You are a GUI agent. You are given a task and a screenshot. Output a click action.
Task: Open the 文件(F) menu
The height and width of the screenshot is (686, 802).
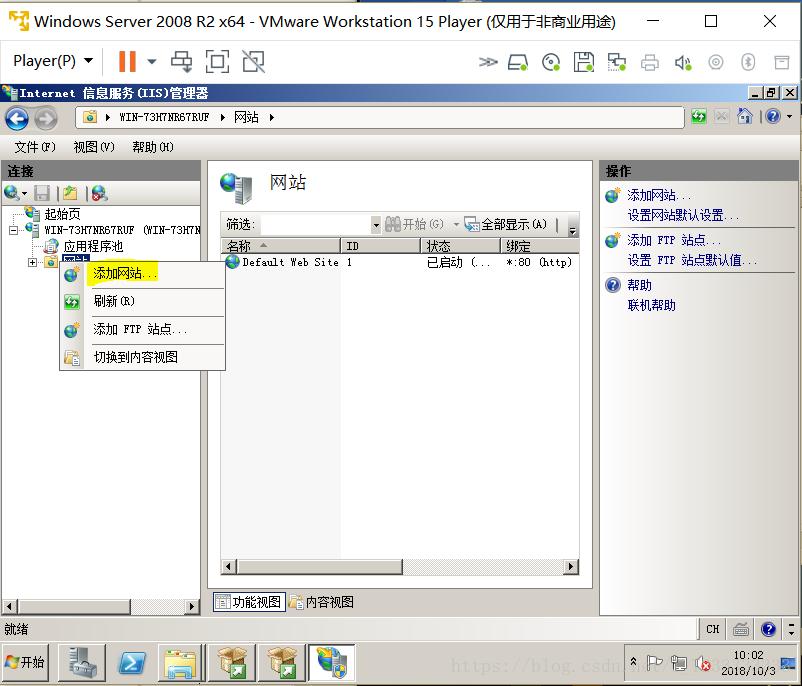[x=34, y=147]
